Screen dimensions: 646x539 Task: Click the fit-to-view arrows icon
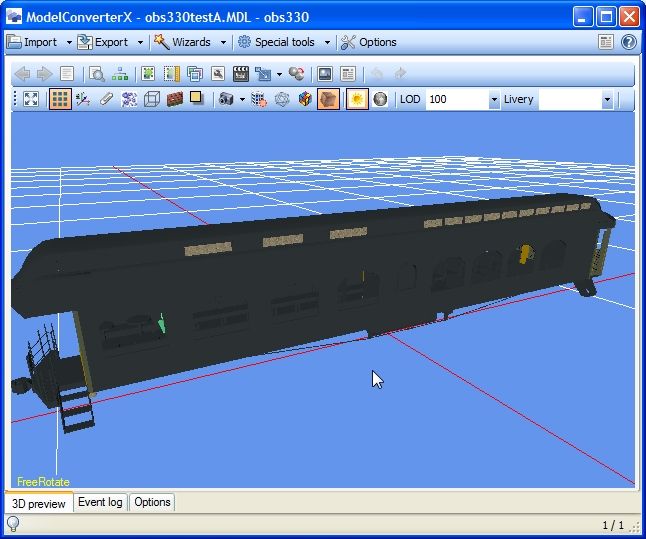[31, 100]
